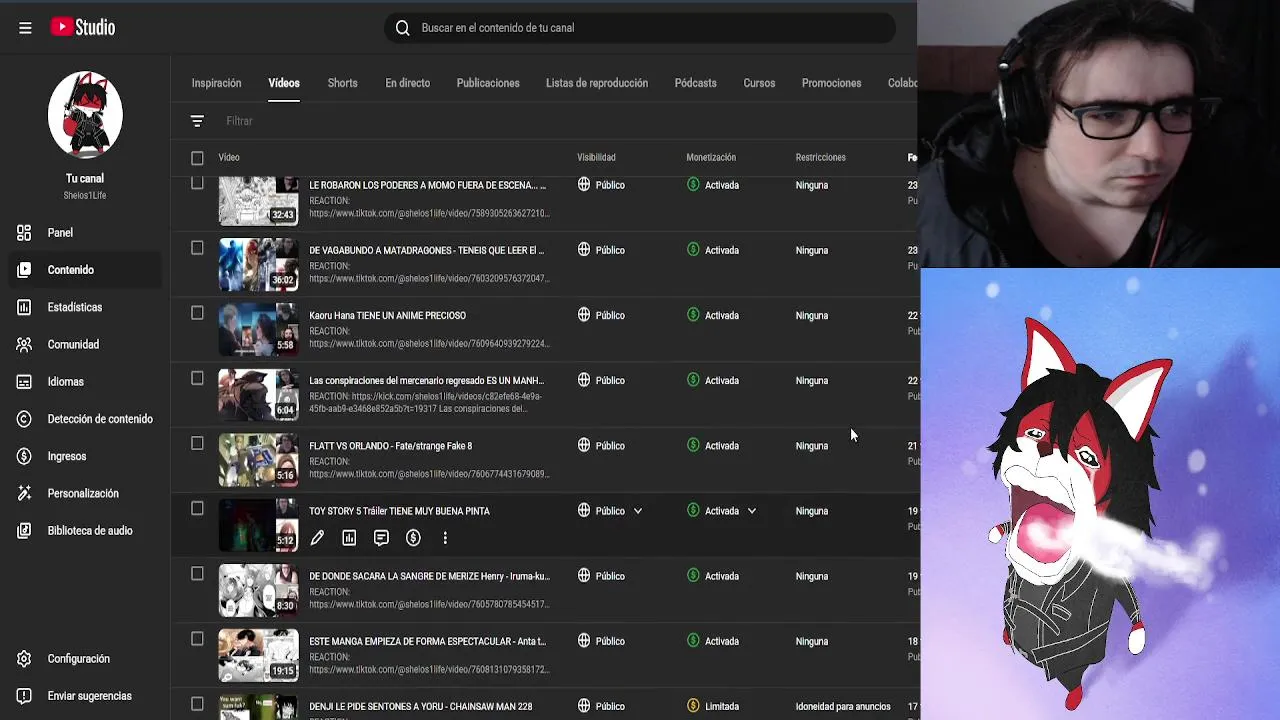Open the TOY STORY 5 video thumbnail

point(258,525)
